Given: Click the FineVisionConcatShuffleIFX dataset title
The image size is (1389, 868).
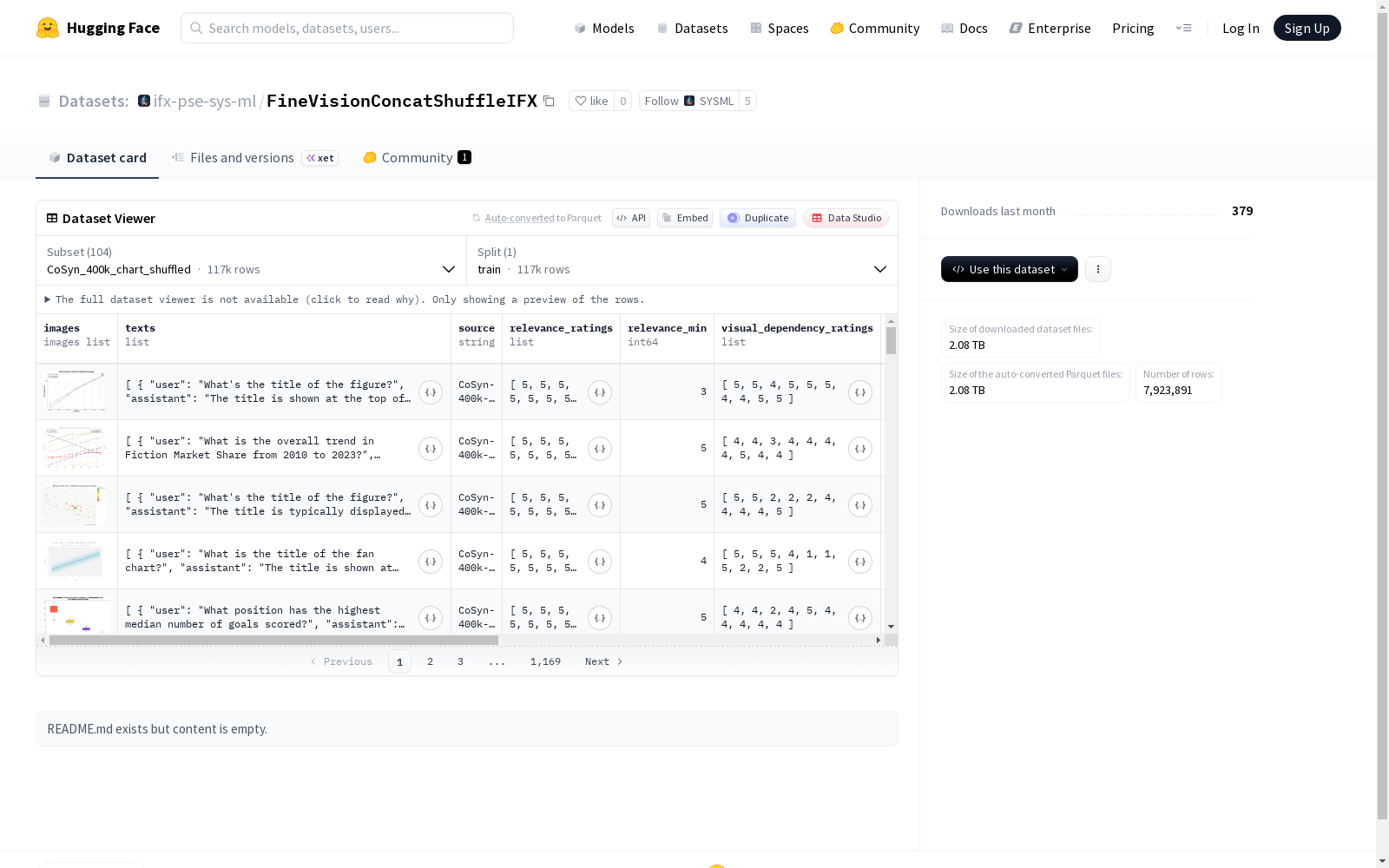Looking at the screenshot, I should click(402, 101).
